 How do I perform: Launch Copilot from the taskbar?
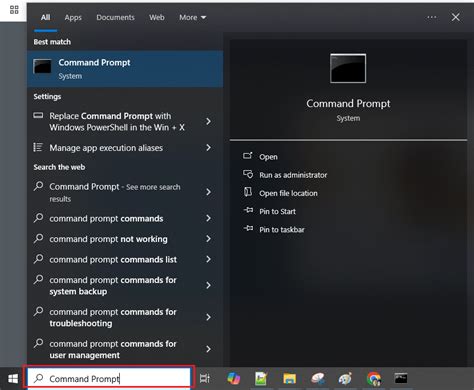click(234, 379)
